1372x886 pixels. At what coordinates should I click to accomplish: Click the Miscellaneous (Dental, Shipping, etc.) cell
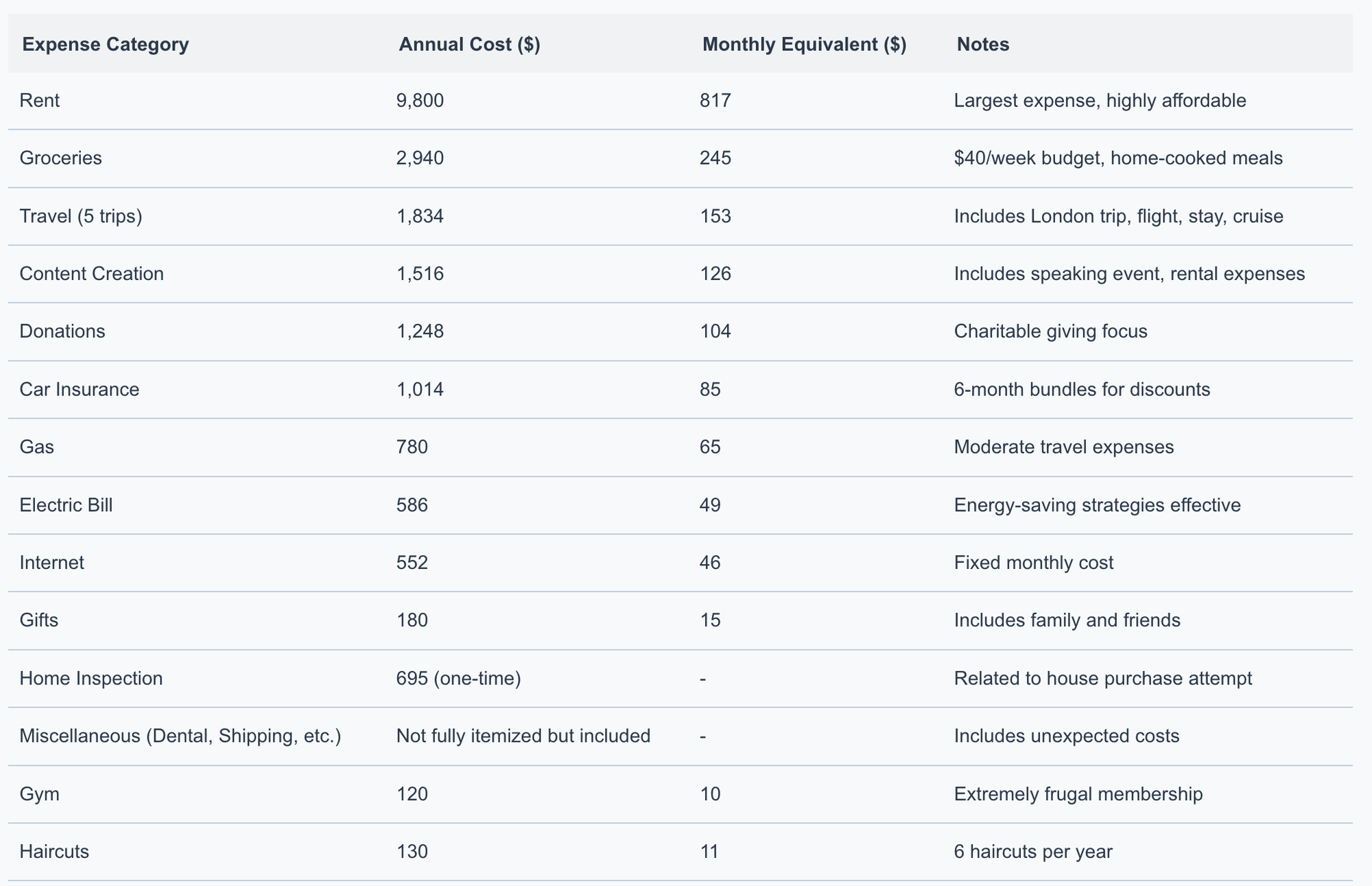pos(180,736)
